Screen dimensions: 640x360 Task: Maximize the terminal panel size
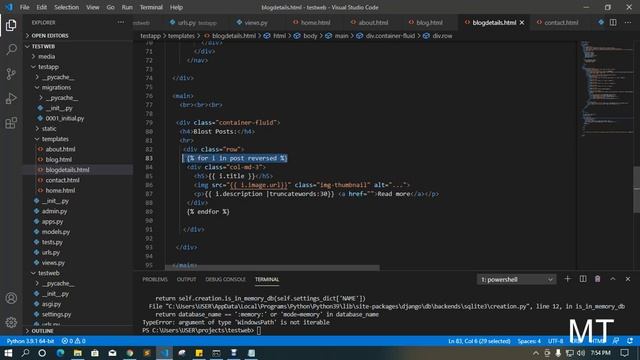click(613, 279)
